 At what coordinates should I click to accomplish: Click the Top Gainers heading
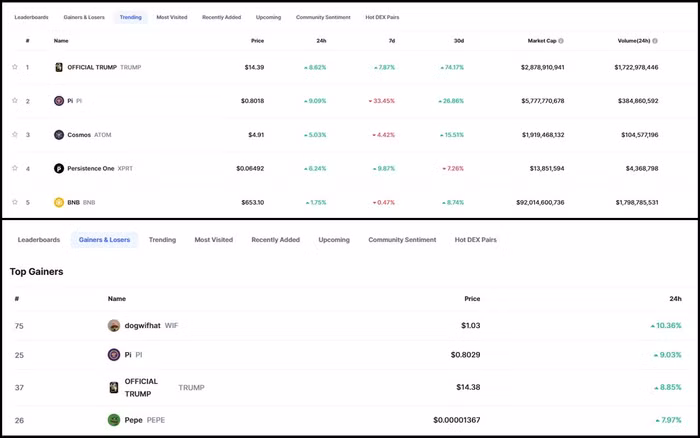[36, 271]
